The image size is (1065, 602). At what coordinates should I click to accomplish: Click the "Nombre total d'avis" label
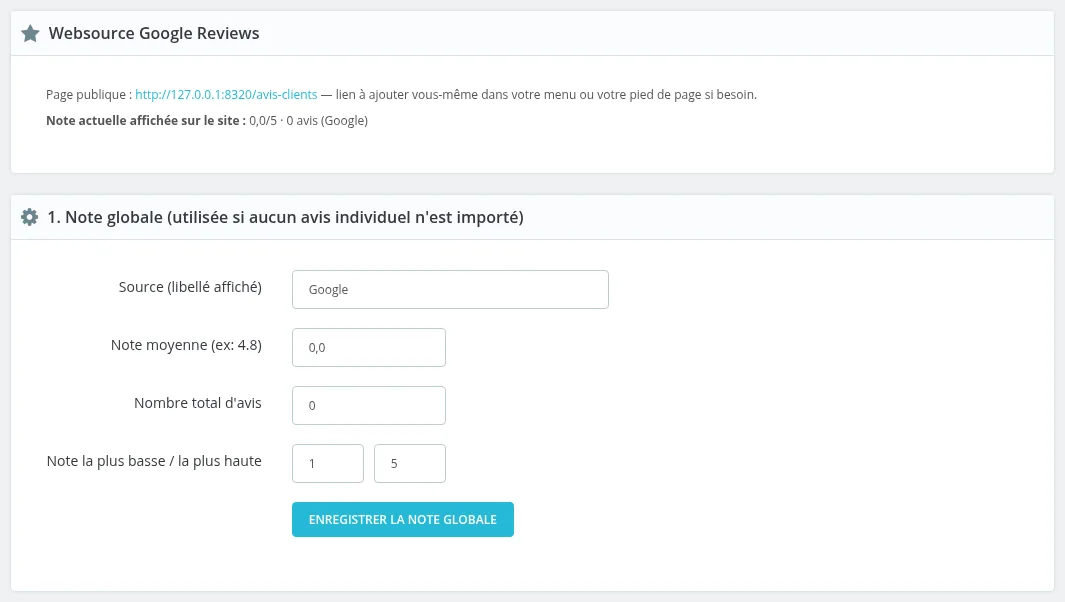pos(198,403)
